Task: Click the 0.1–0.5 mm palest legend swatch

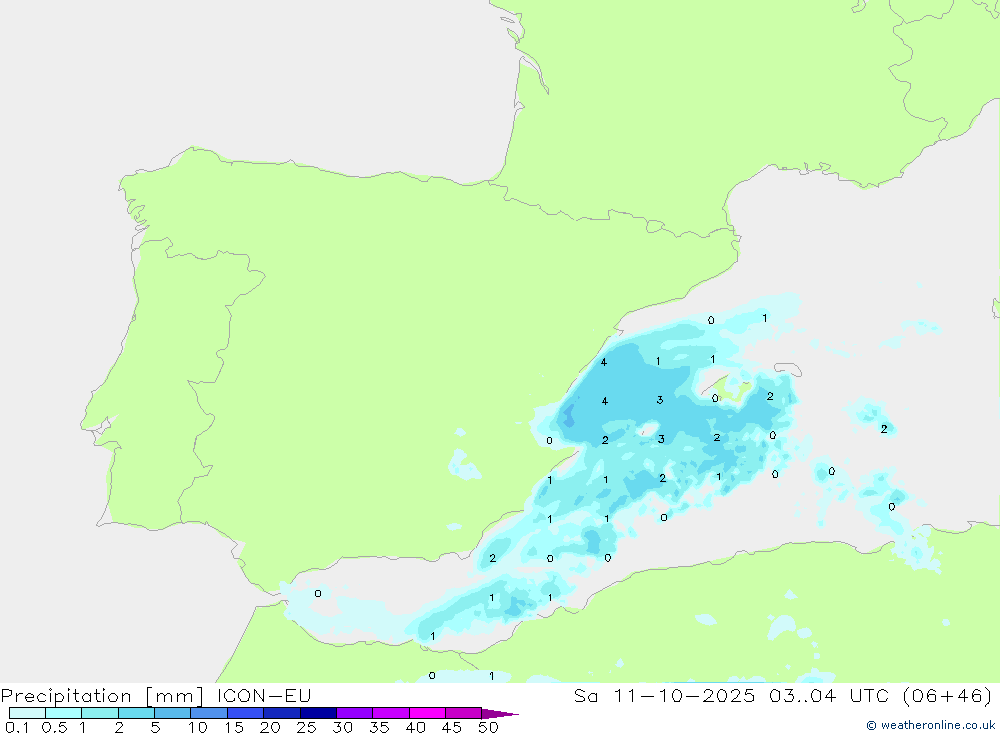Action: [27, 713]
